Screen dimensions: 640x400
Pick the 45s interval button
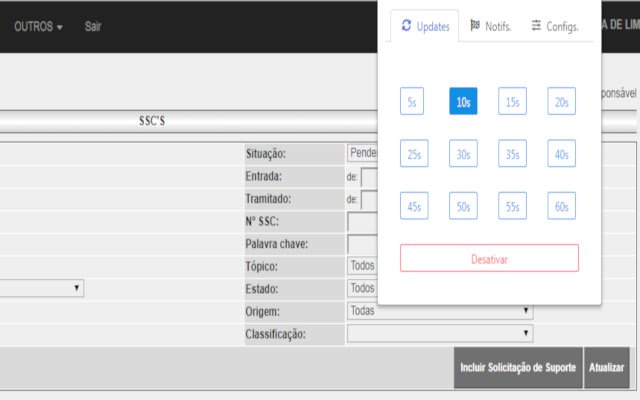click(x=414, y=206)
